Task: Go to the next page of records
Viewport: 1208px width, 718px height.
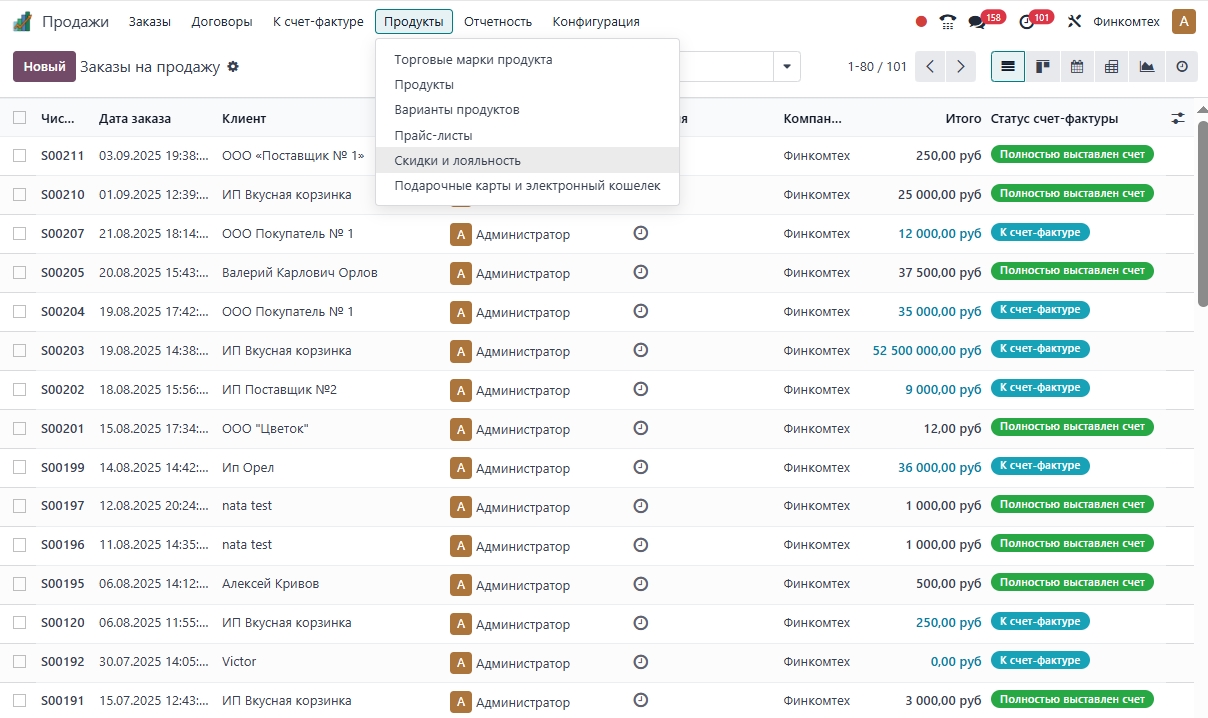Action: (x=961, y=67)
